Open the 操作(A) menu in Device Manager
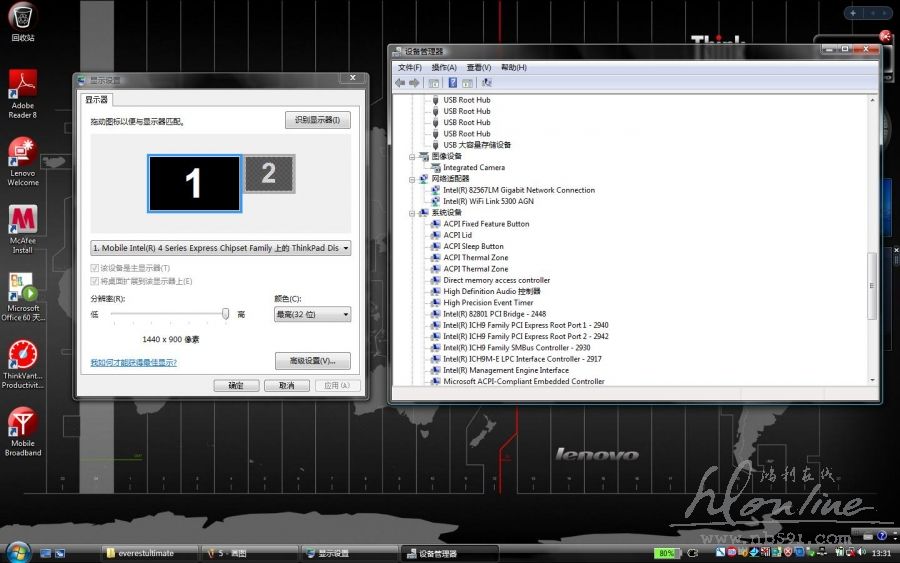The width and height of the screenshot is (900, 563). 444,67
